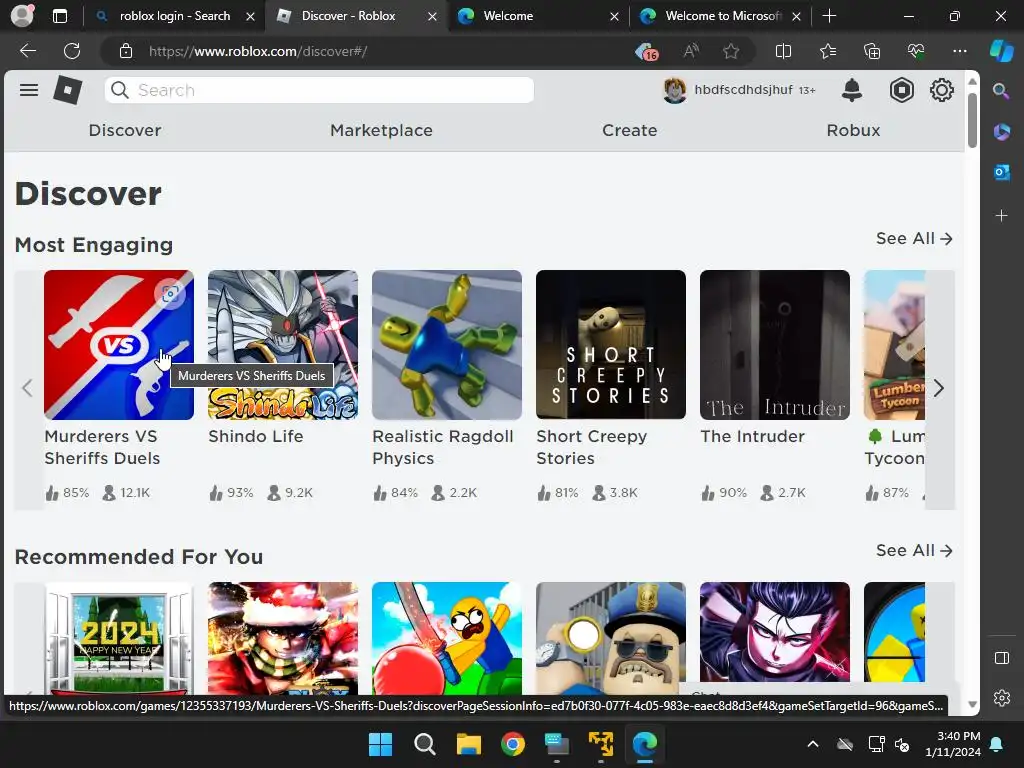View site information lock icon
The image size is (1024, 768).
click(x=126, y=51)
